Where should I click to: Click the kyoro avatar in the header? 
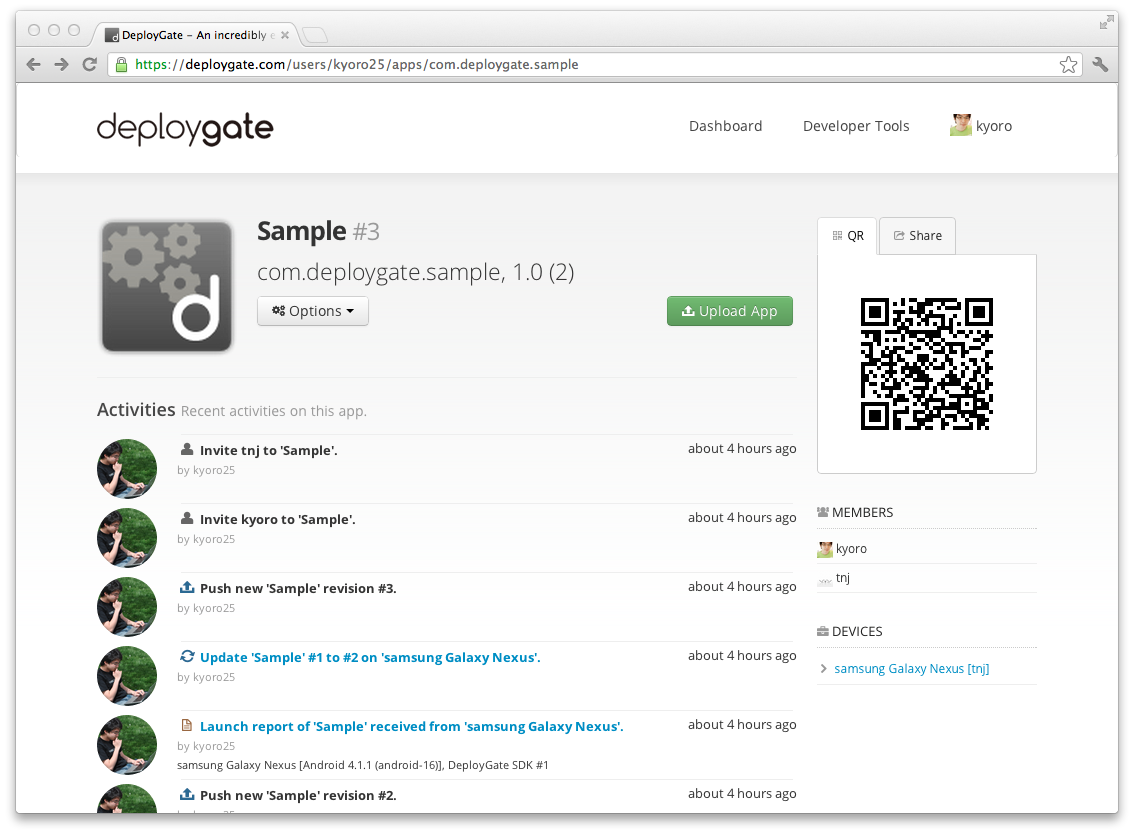click(x=960, y=125)
